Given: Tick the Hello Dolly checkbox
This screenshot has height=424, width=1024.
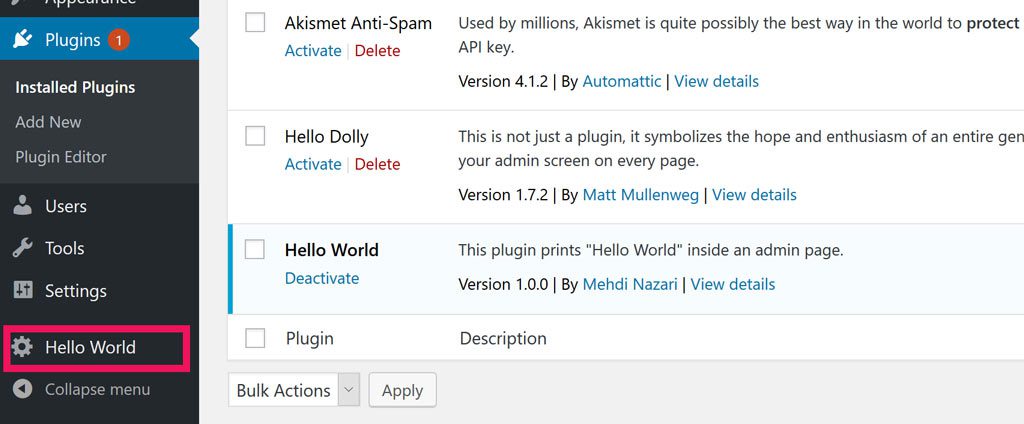Looking at the screenshot, I should (x=255, y=136).
